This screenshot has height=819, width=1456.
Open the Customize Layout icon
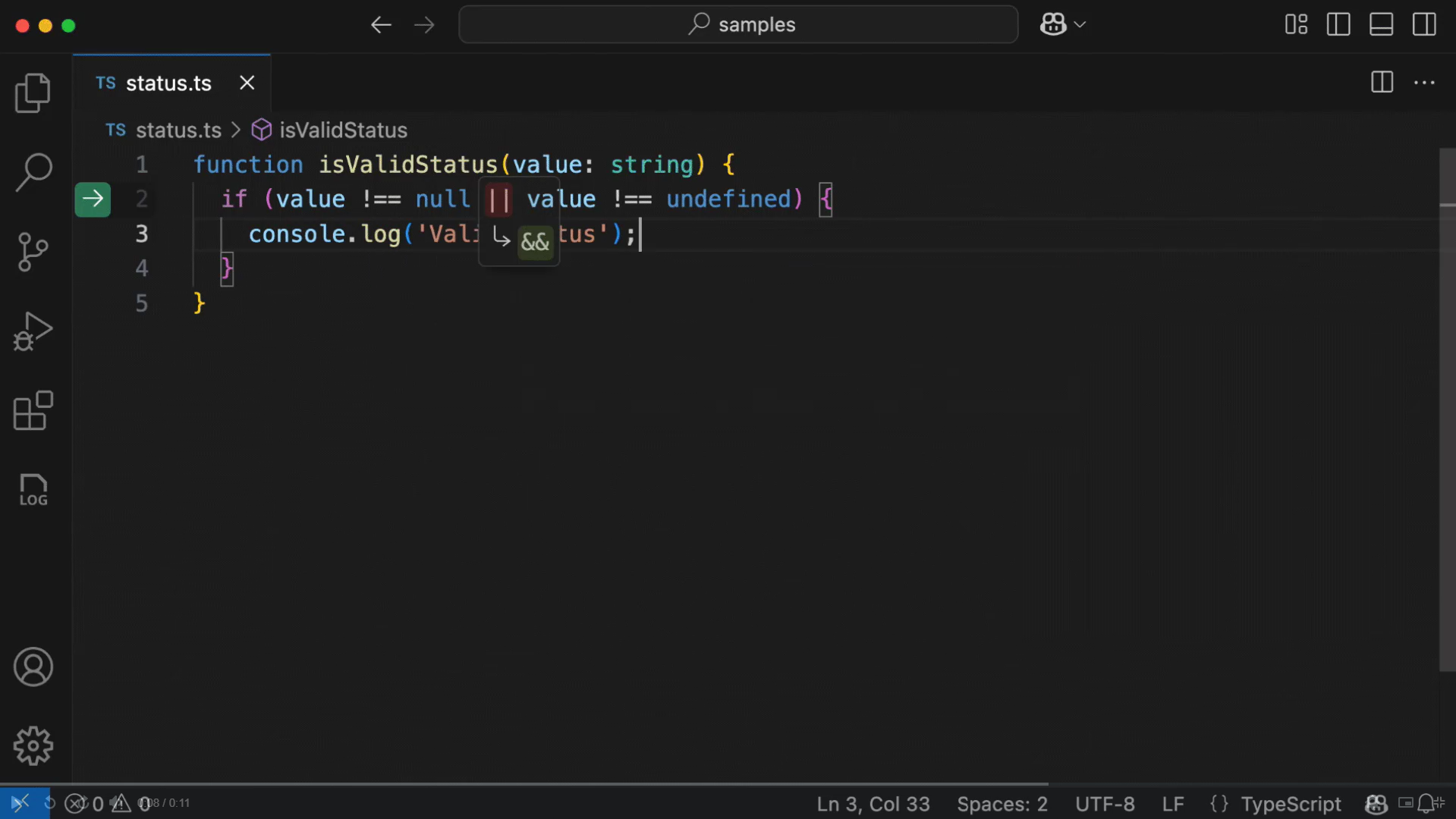click(1296, 25)
